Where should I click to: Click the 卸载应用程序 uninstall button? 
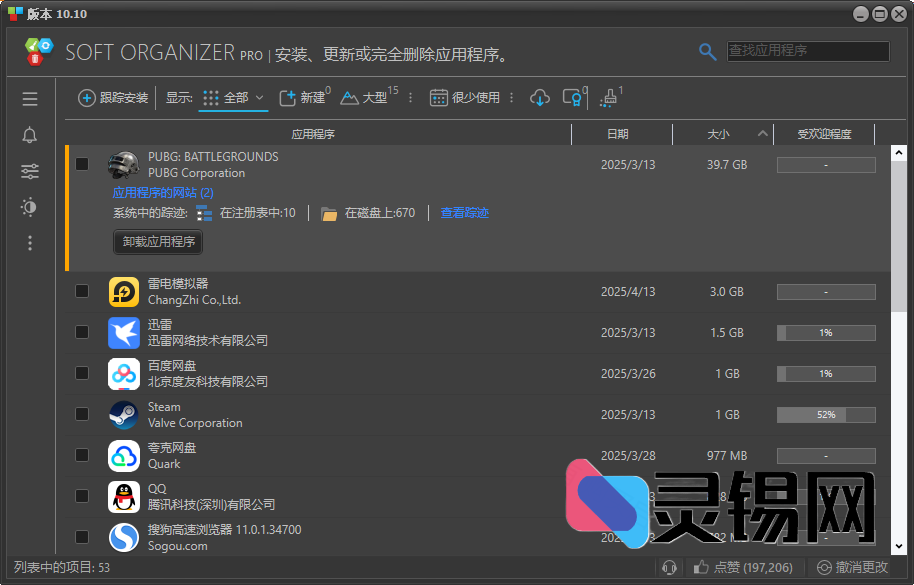[157, 241]
